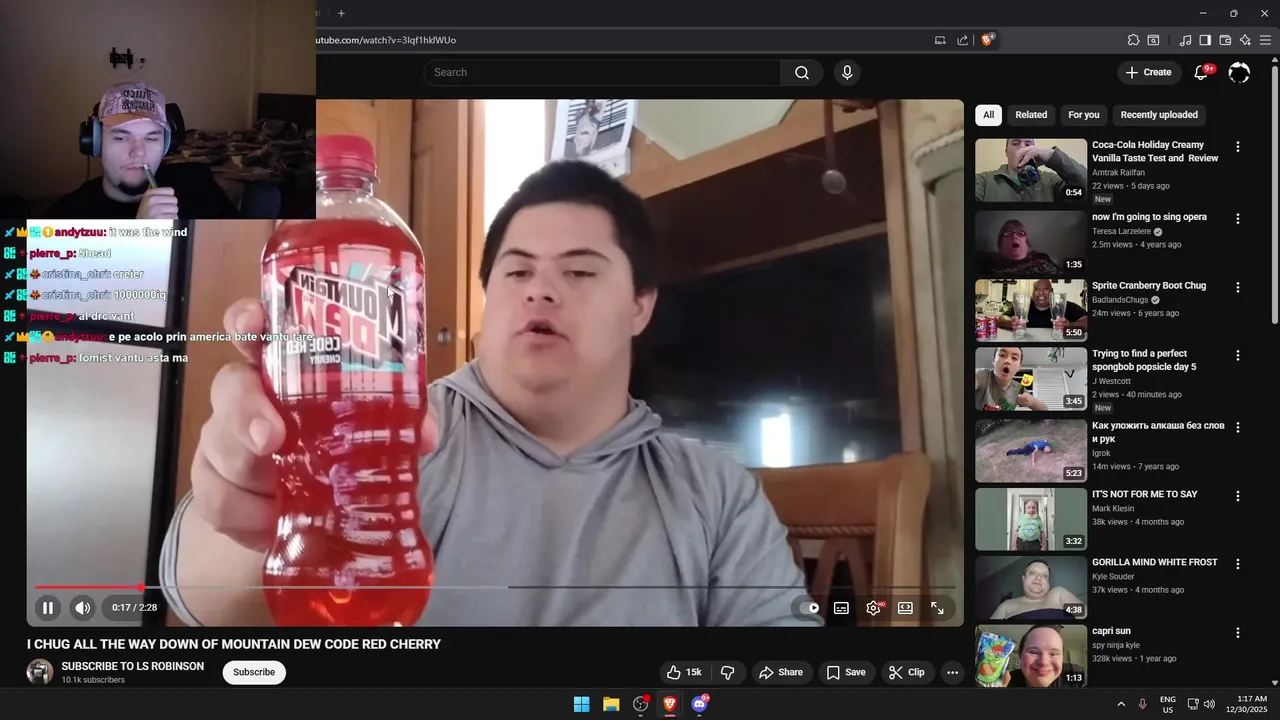Click the install/cast screen icon in address bar
This screenshot has height=720, width=1280.
pos(940,40)
